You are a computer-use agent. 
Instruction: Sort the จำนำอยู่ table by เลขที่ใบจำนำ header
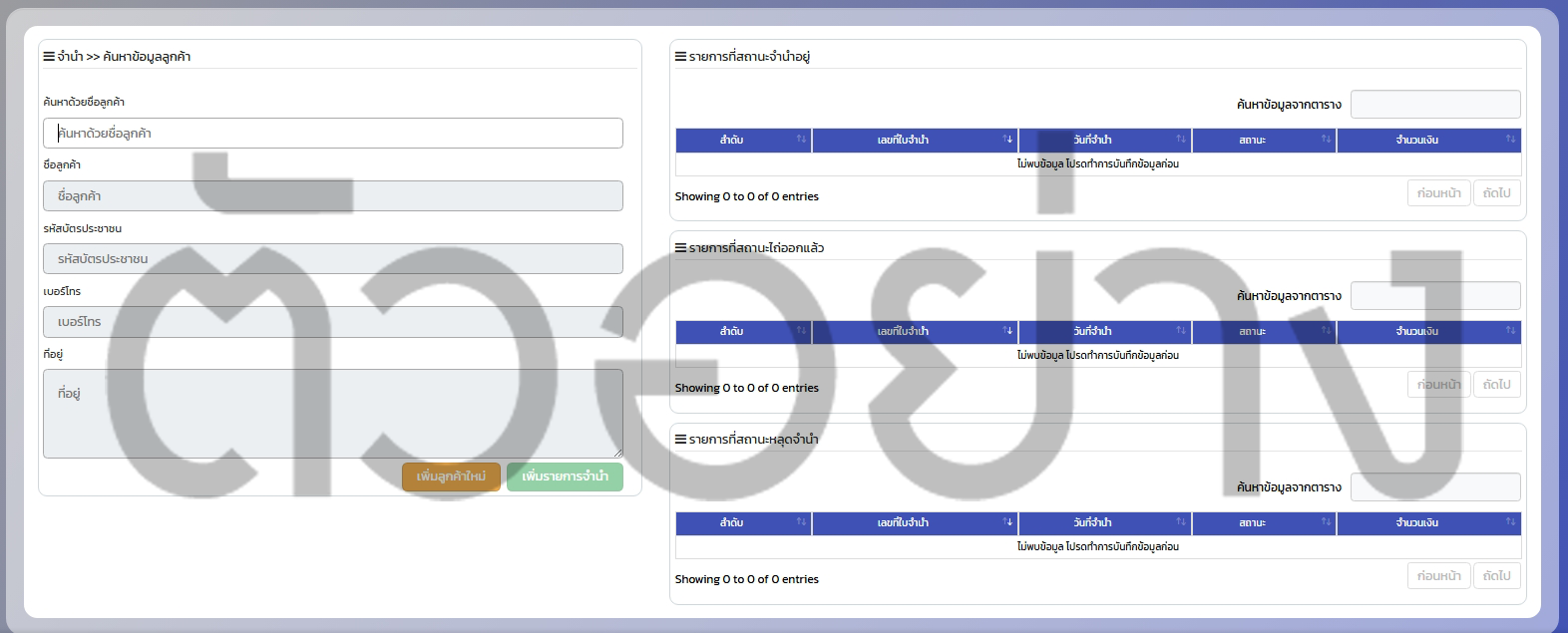903,141
